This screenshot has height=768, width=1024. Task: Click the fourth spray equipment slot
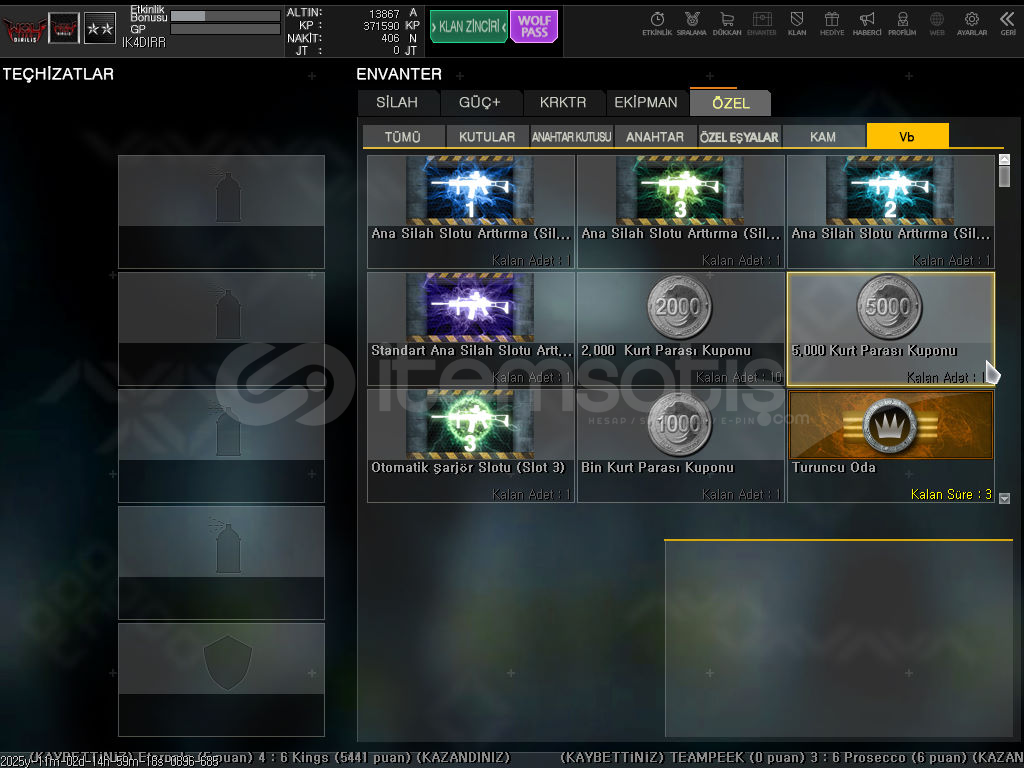(x=221, y=562)
